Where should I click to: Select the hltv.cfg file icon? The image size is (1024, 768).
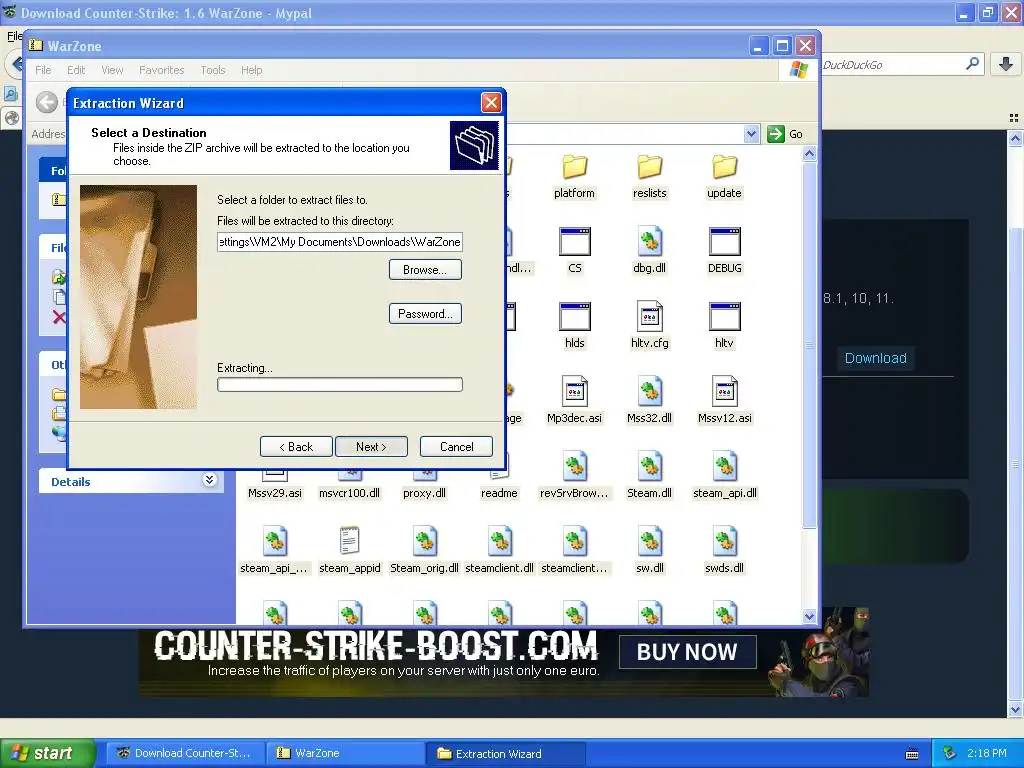pos(649,317)
